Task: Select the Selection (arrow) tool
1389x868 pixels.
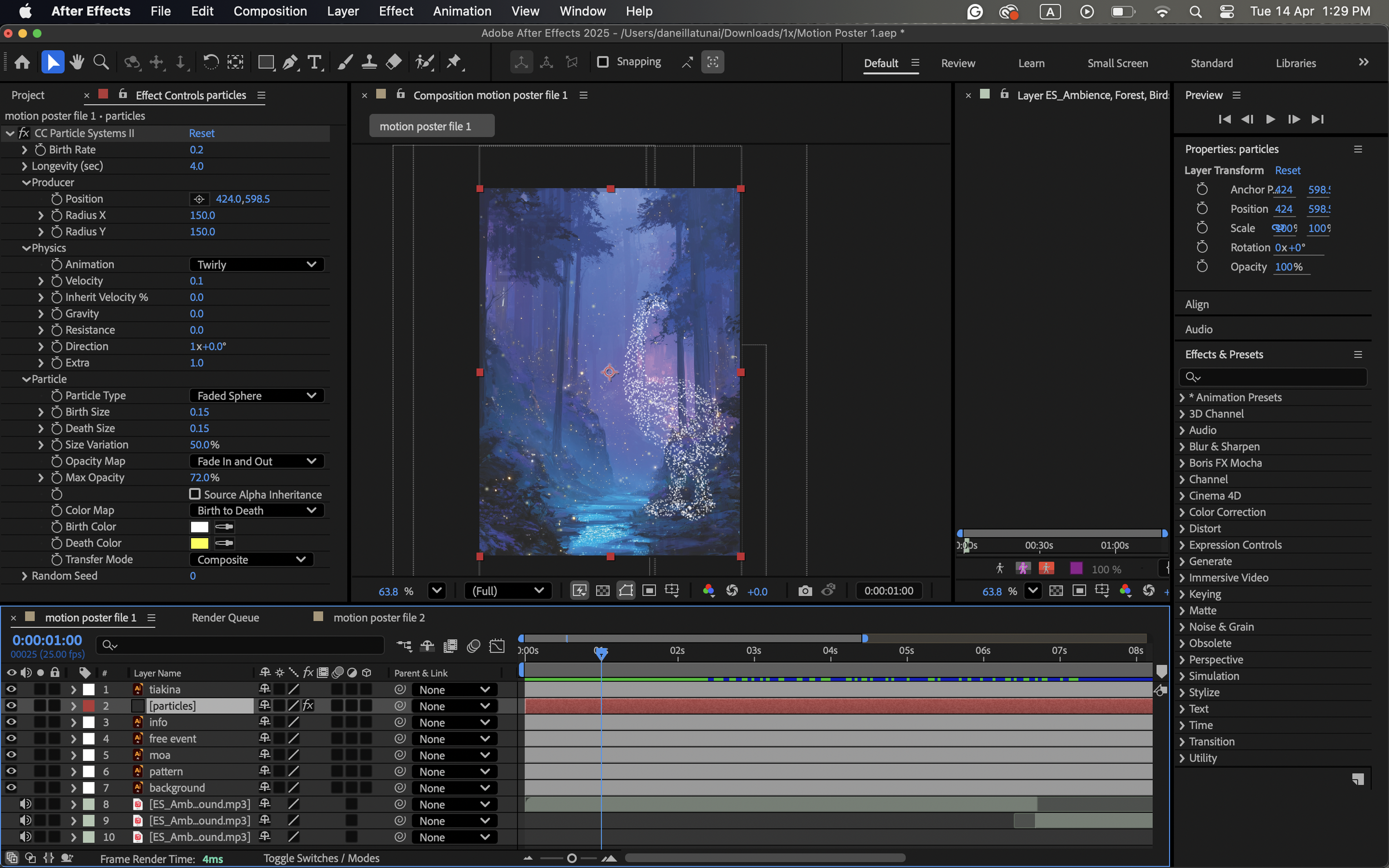Action: pos(52,62)
